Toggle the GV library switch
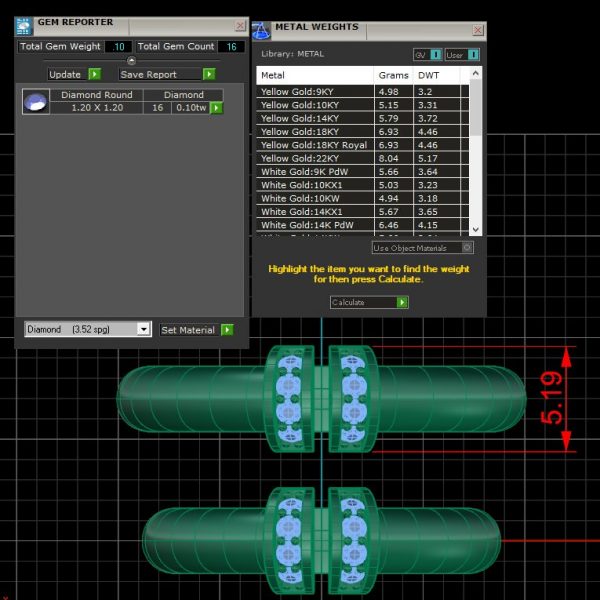The width and height of the screenshot is (600, 600). (x=436, y=55)
